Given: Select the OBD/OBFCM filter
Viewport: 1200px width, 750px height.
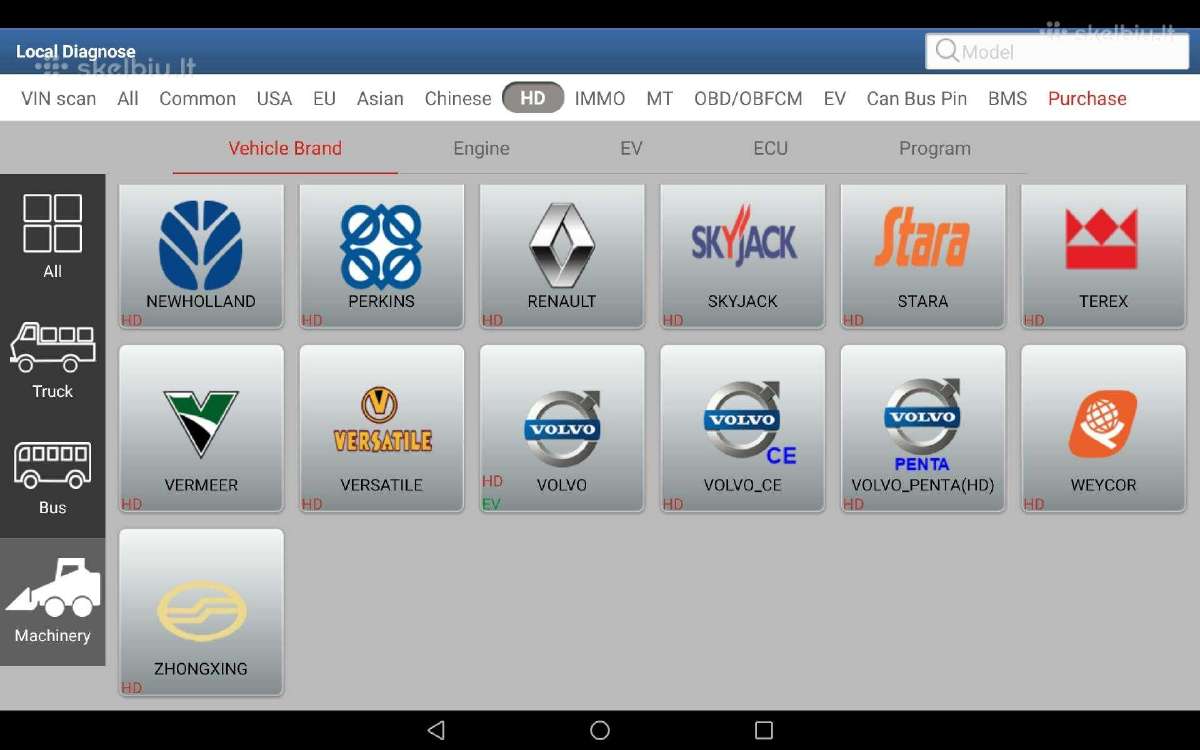Looking at the screenshot, I should (x=748, y=98).
